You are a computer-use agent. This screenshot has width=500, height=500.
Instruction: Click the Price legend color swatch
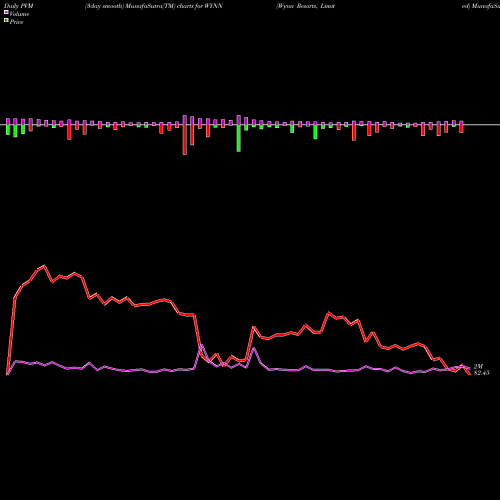pyautogui.click(x=6, y=21)
